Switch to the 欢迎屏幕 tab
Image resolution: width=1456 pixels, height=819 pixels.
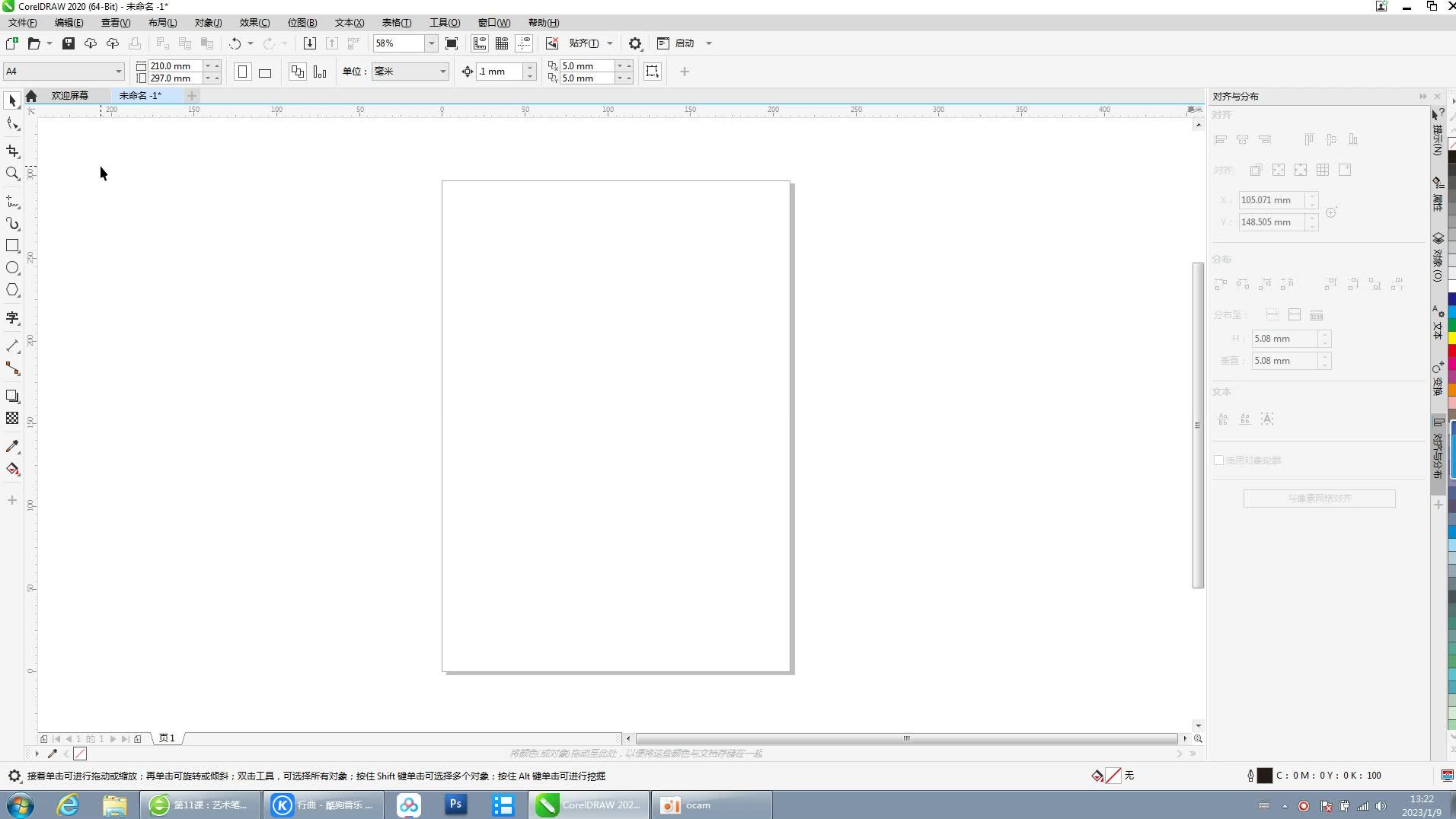(69, 95)
